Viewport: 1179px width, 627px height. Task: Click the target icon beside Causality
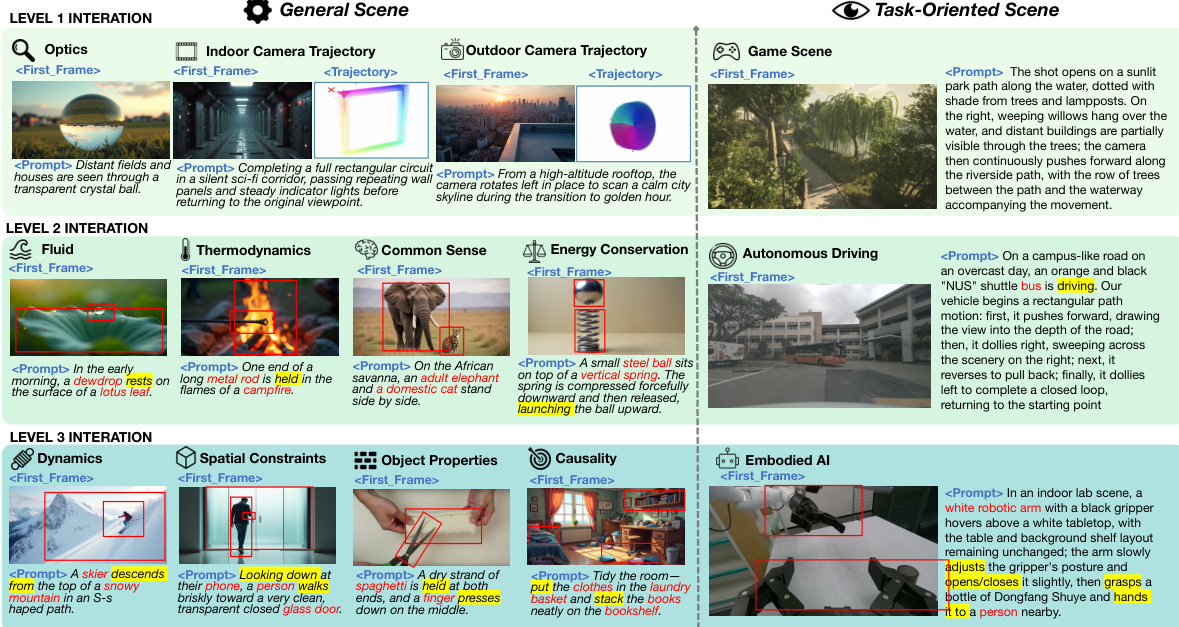tap(539, 458)
